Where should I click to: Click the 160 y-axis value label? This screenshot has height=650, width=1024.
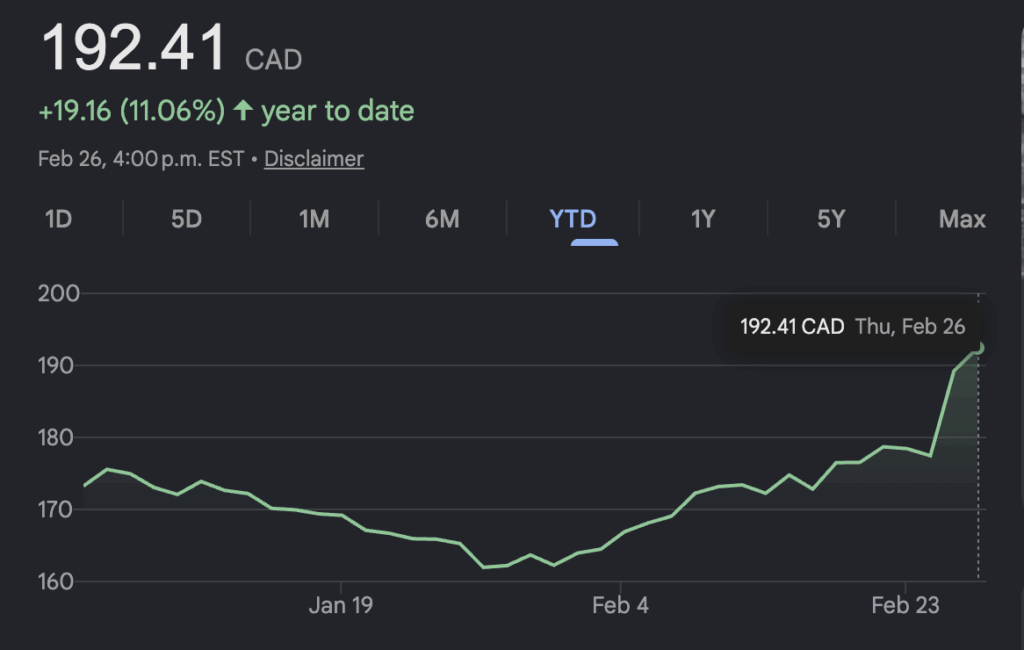[x=59, y=581]
